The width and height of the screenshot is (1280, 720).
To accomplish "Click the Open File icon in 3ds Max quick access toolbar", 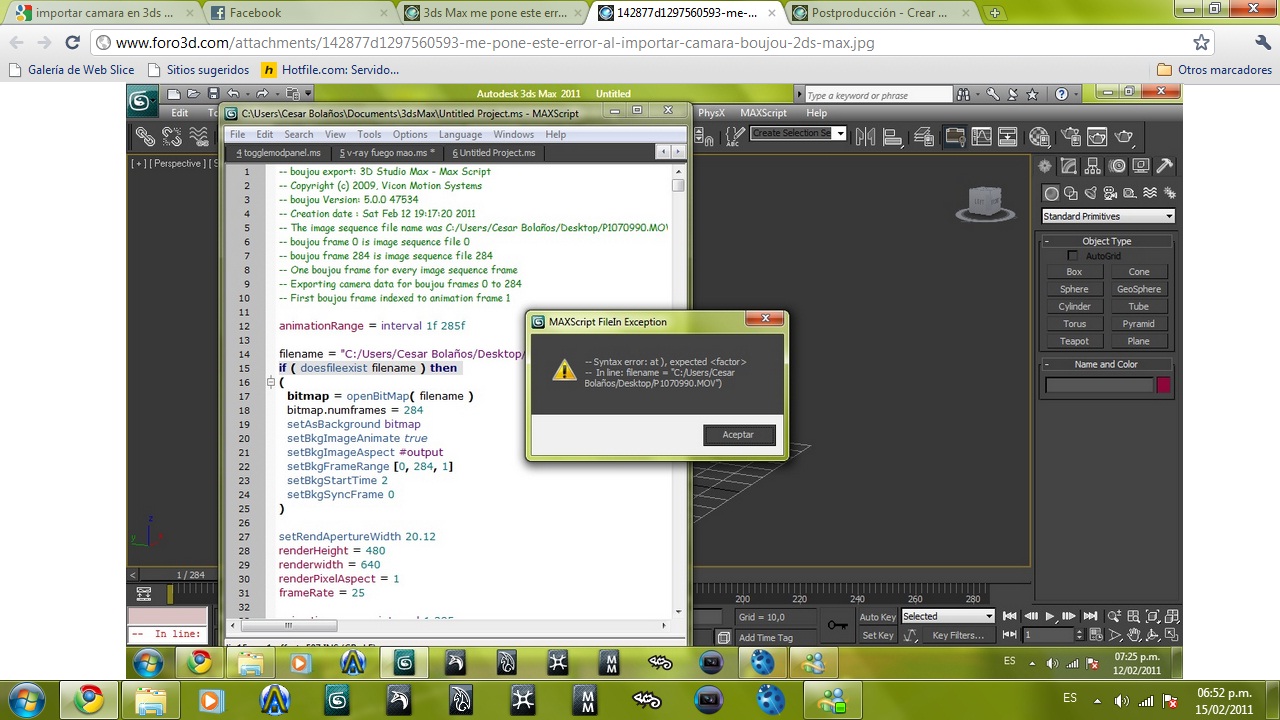I will point(193,94).
